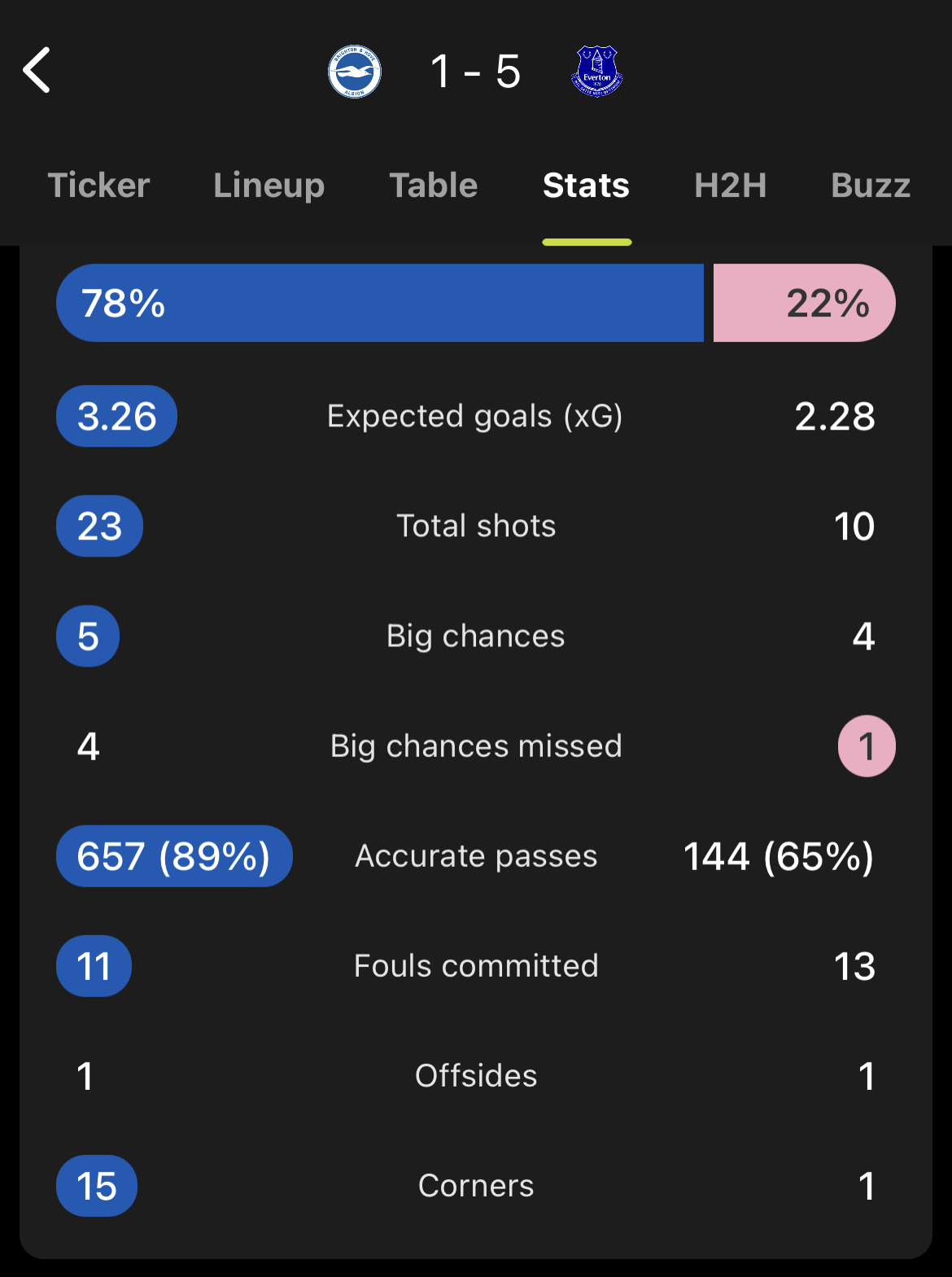Tap the pink 22% possession segment
Screen dimensions: 952x1277
click(805, 303)
